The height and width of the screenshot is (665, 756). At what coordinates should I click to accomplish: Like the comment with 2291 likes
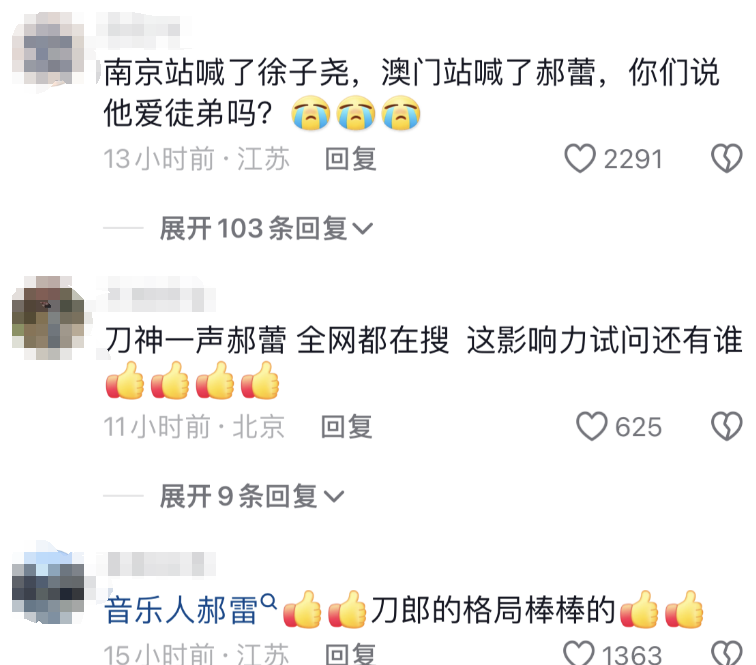pos(580,159)
